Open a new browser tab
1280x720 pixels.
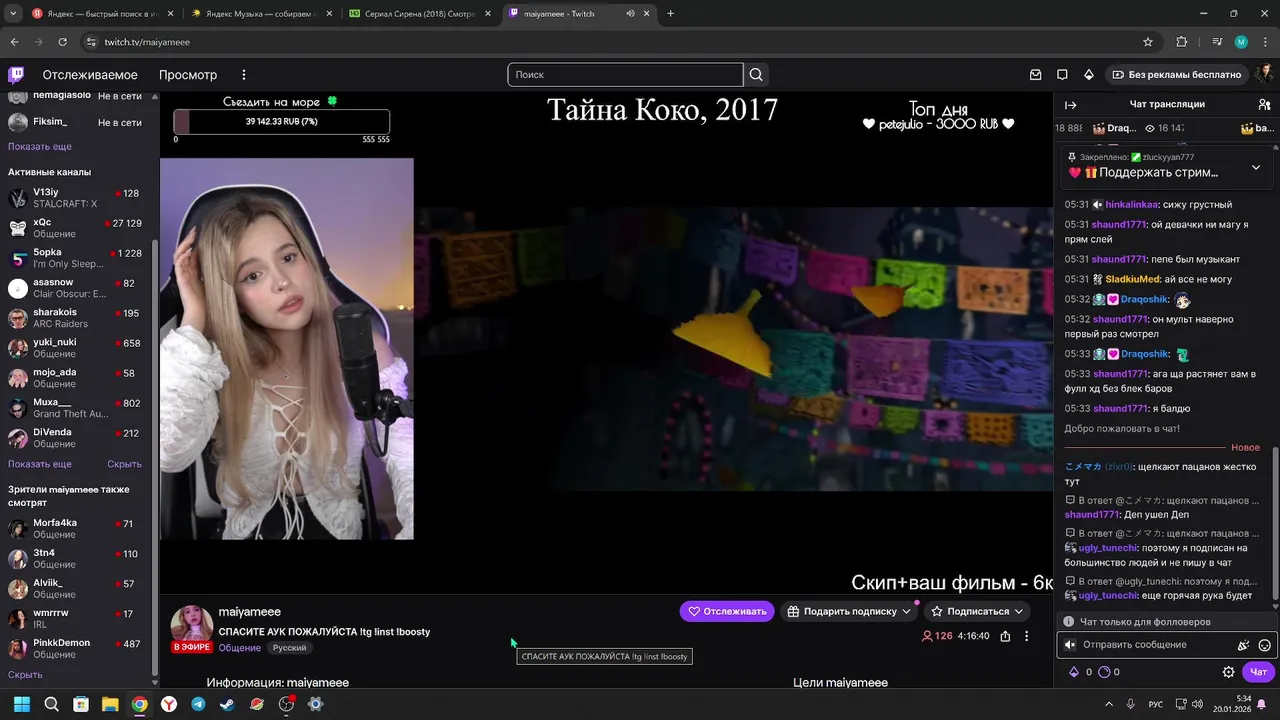click(670, 14)
